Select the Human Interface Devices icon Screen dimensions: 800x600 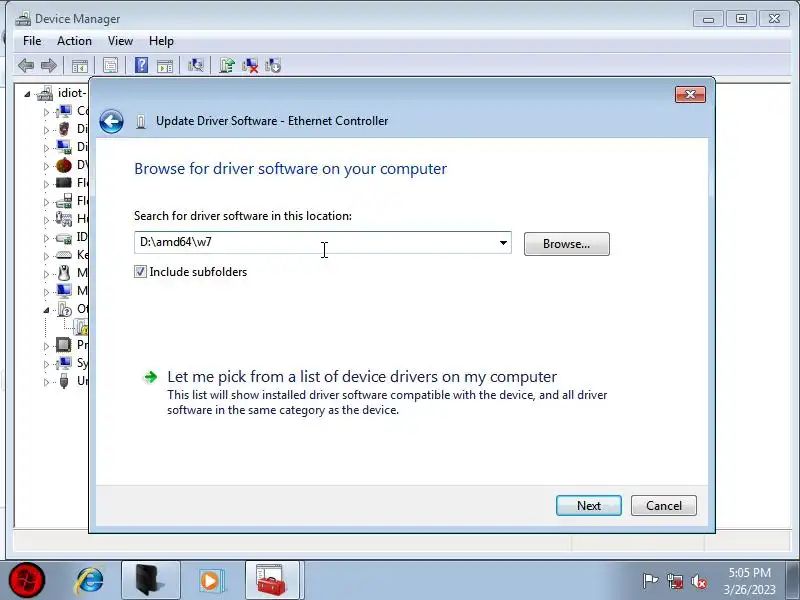pyautogui.click(x=64, y=219)
